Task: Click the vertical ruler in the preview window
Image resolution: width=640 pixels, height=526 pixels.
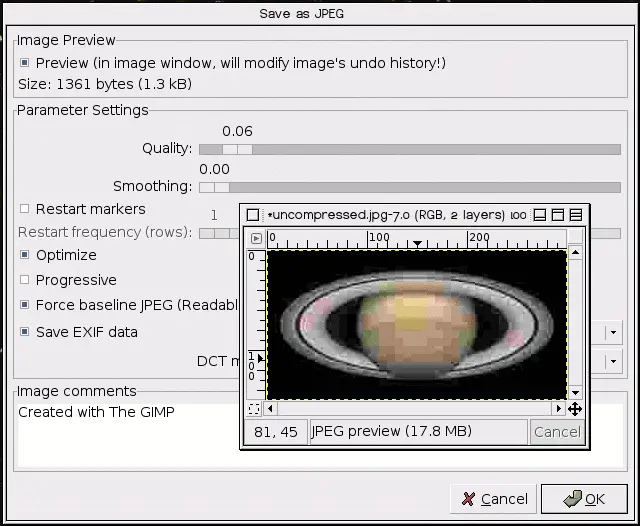Action: click(256, 325)
